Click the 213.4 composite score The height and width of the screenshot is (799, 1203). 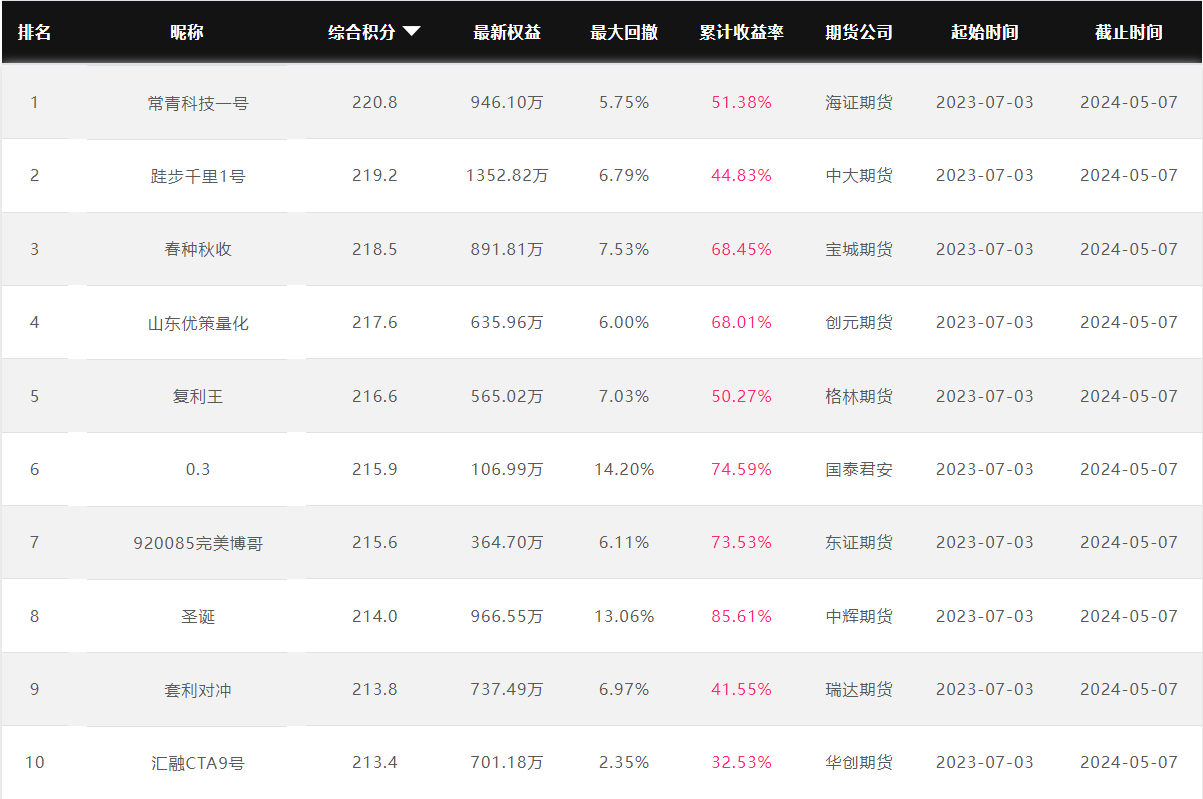pyautogui.click(x=375, y=762)
